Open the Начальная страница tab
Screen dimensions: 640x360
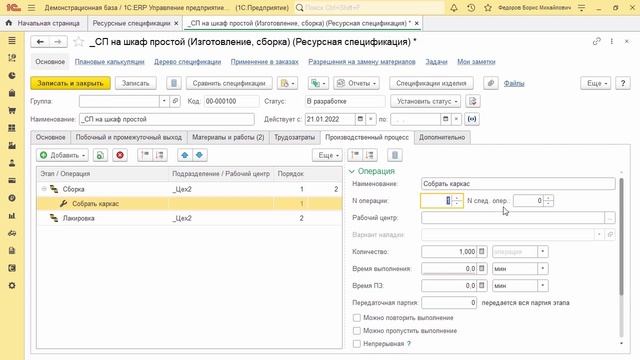(48, 23)
